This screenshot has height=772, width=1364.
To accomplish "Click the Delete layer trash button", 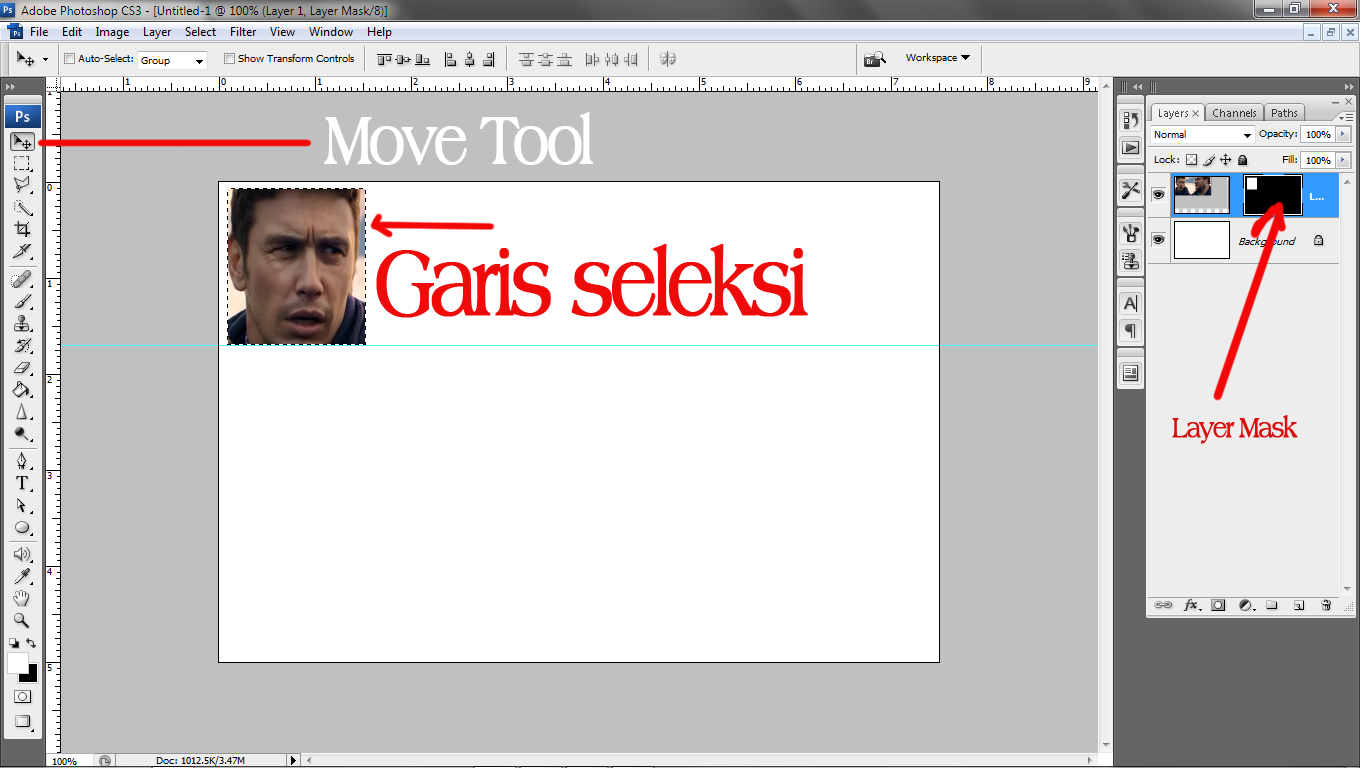I will 1326,605.
